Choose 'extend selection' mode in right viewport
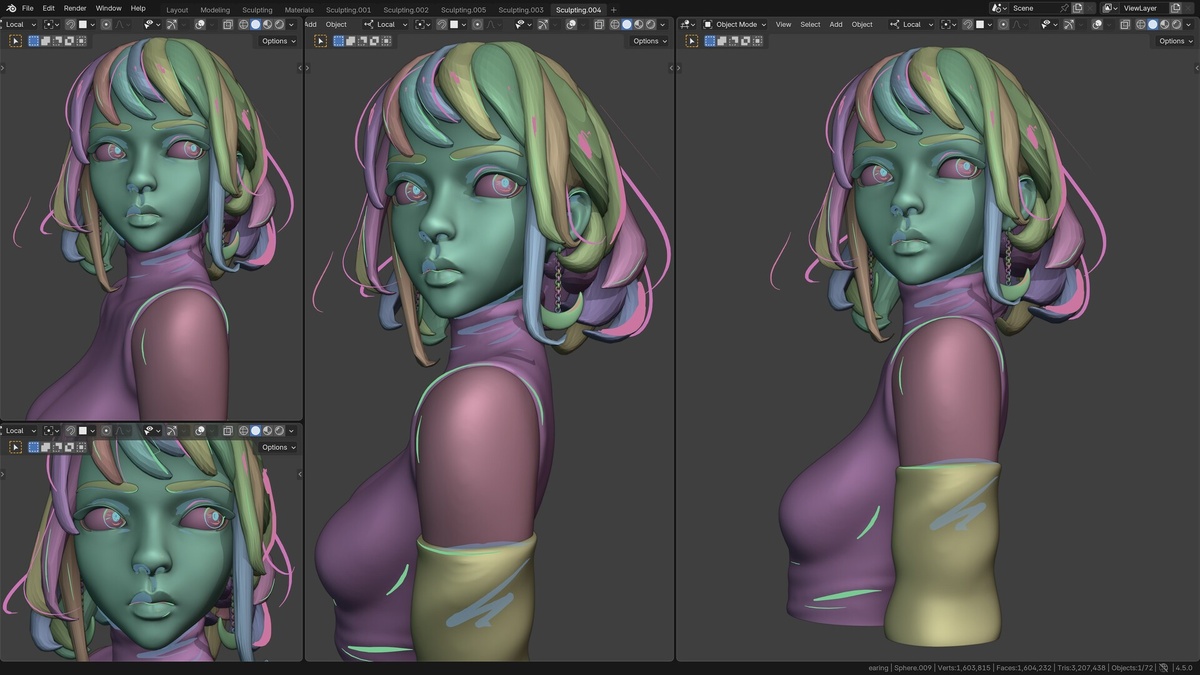The image size is (1200, 675). (721, 41)
